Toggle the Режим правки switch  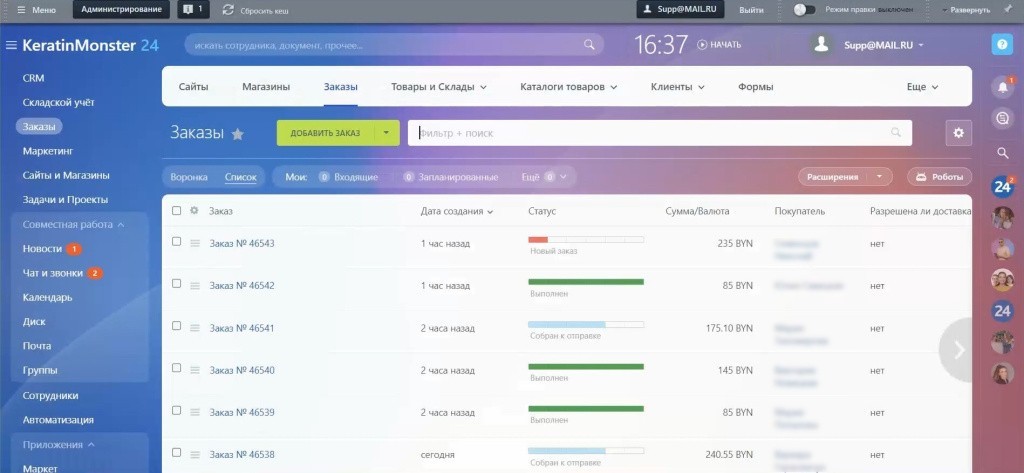coord(803,9)
